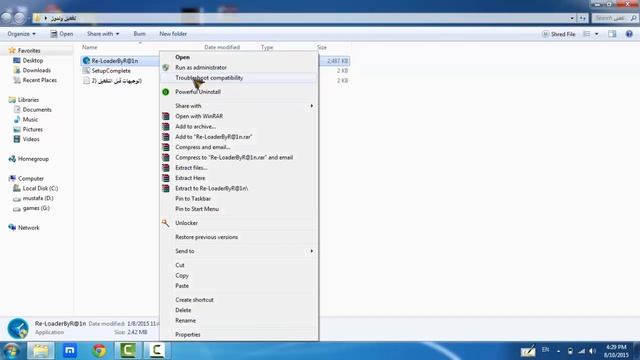
Task: Click the green Powerful Uninstall icon
Action: pos(166,92)
